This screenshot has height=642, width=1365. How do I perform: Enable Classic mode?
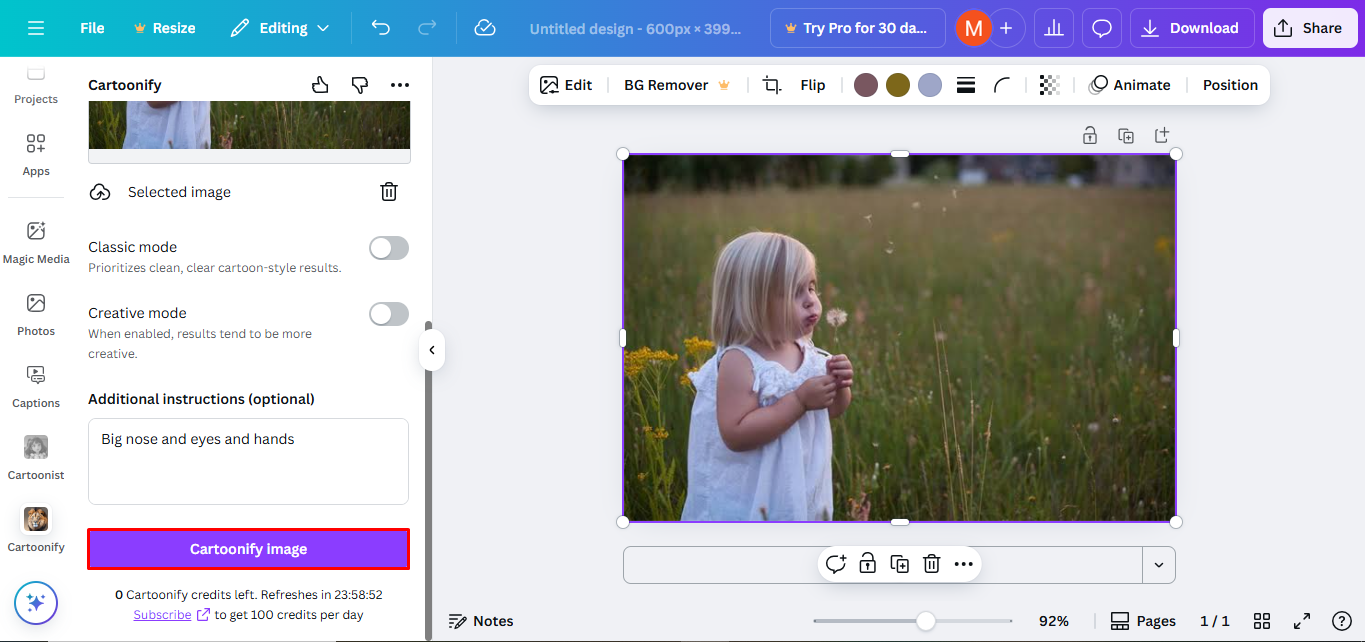388,247
